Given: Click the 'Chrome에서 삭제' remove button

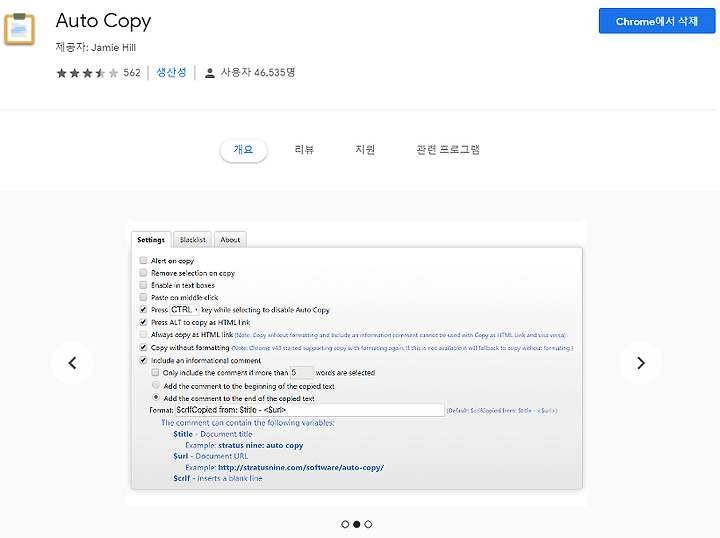Looking at the screenshot, I should 657,21.
